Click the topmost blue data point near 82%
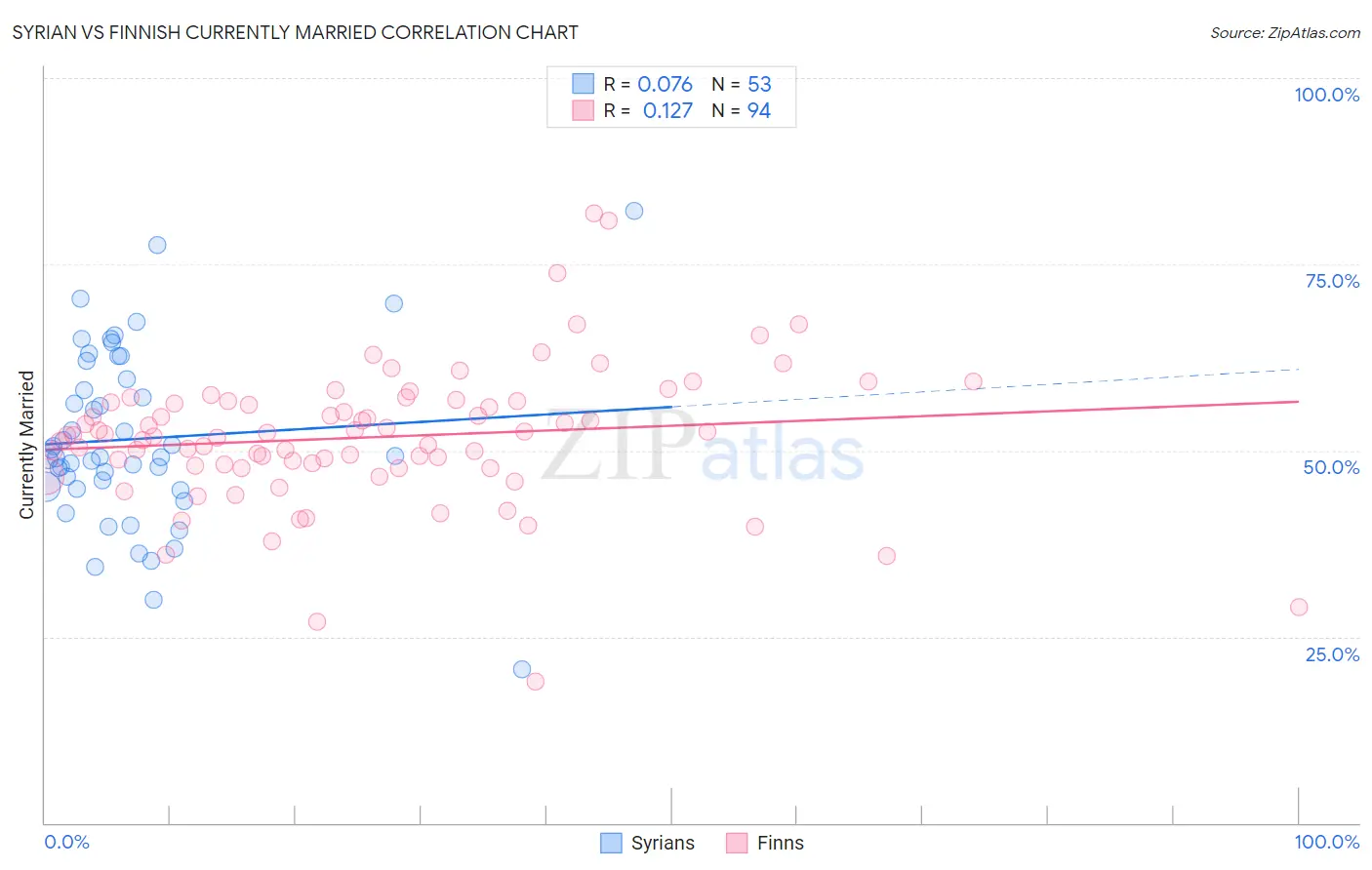Viewport: 1372px width, 870px height. [634, 211]
